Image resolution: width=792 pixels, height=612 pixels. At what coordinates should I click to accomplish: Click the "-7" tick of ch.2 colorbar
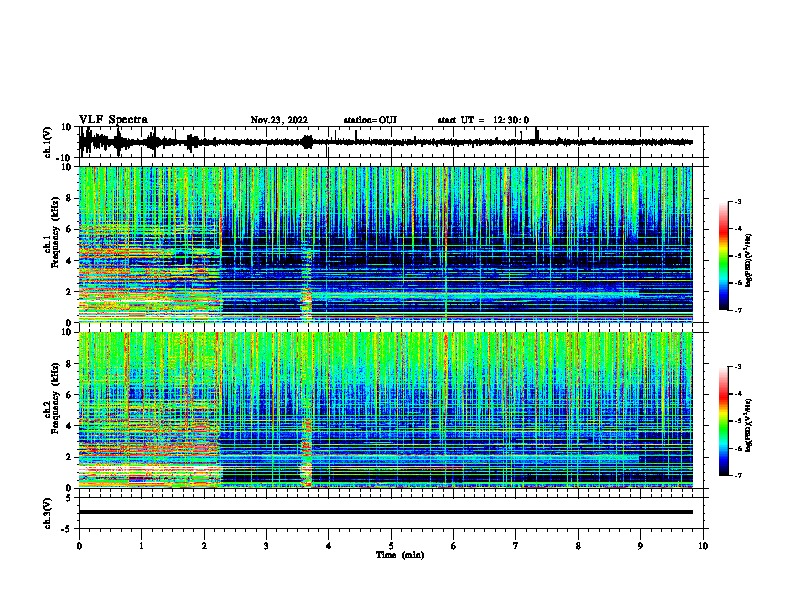(738, 476)
